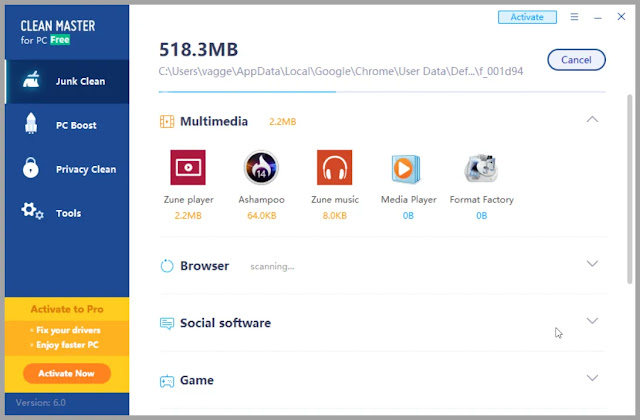Click the Zune music headphones icon
This screenshot has height=420, width=640.
pyautogui.click(x=334, y=167)
